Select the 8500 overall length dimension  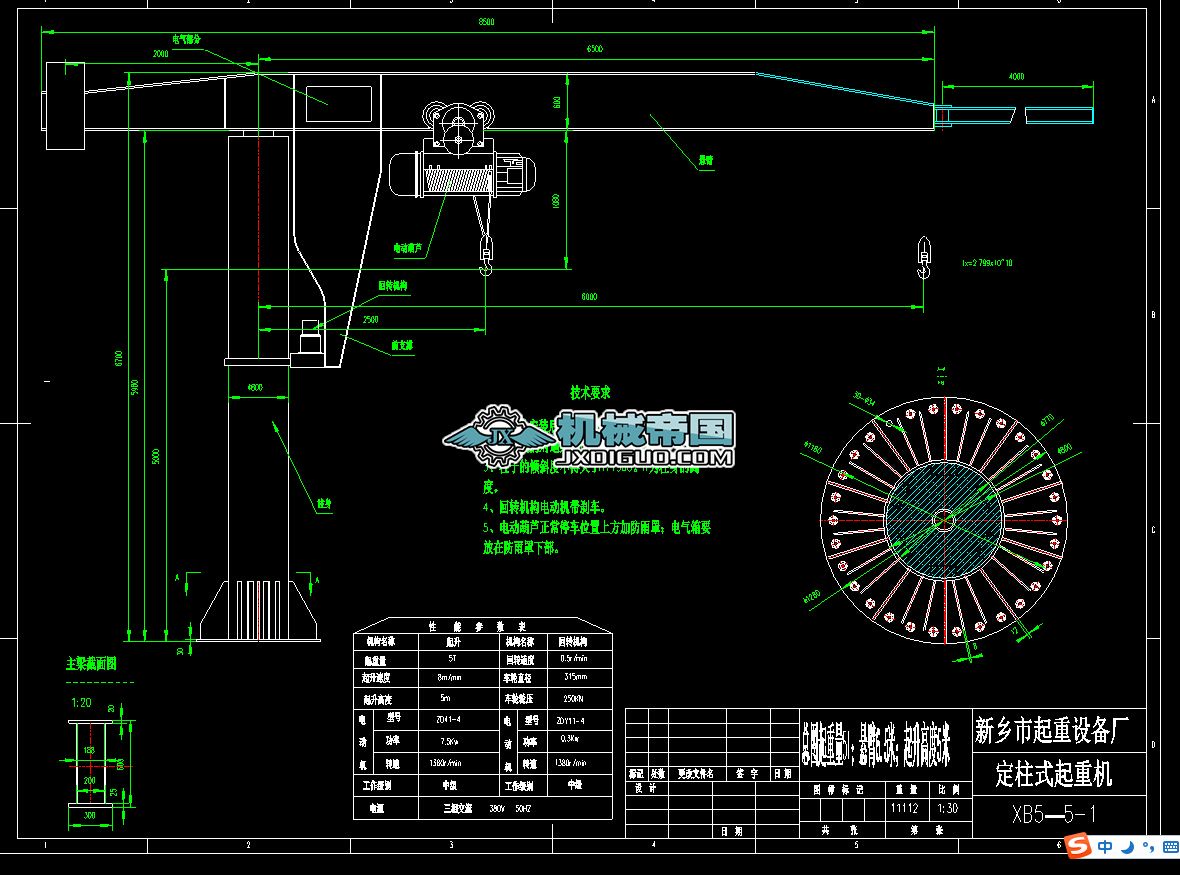[x=487, y=22]
